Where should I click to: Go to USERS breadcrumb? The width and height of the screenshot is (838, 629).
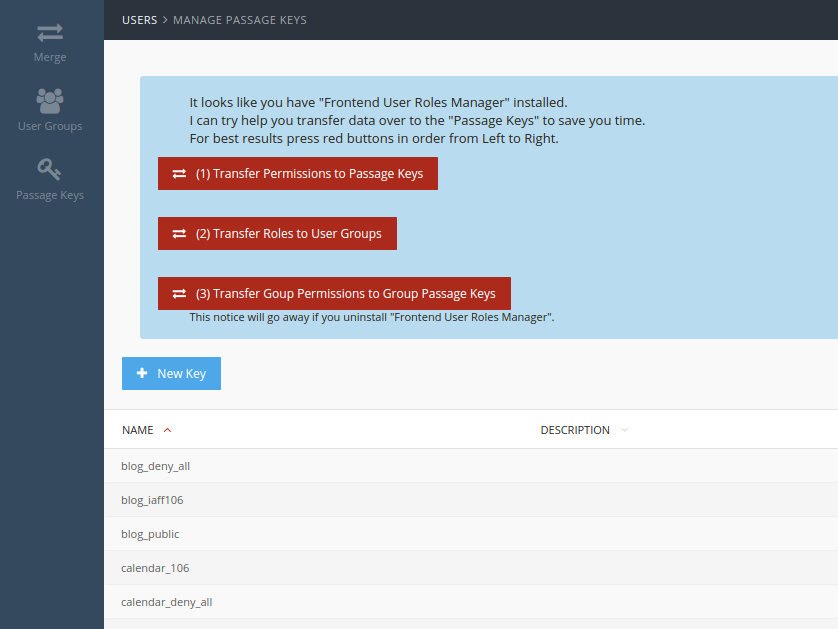coord(139,20)
